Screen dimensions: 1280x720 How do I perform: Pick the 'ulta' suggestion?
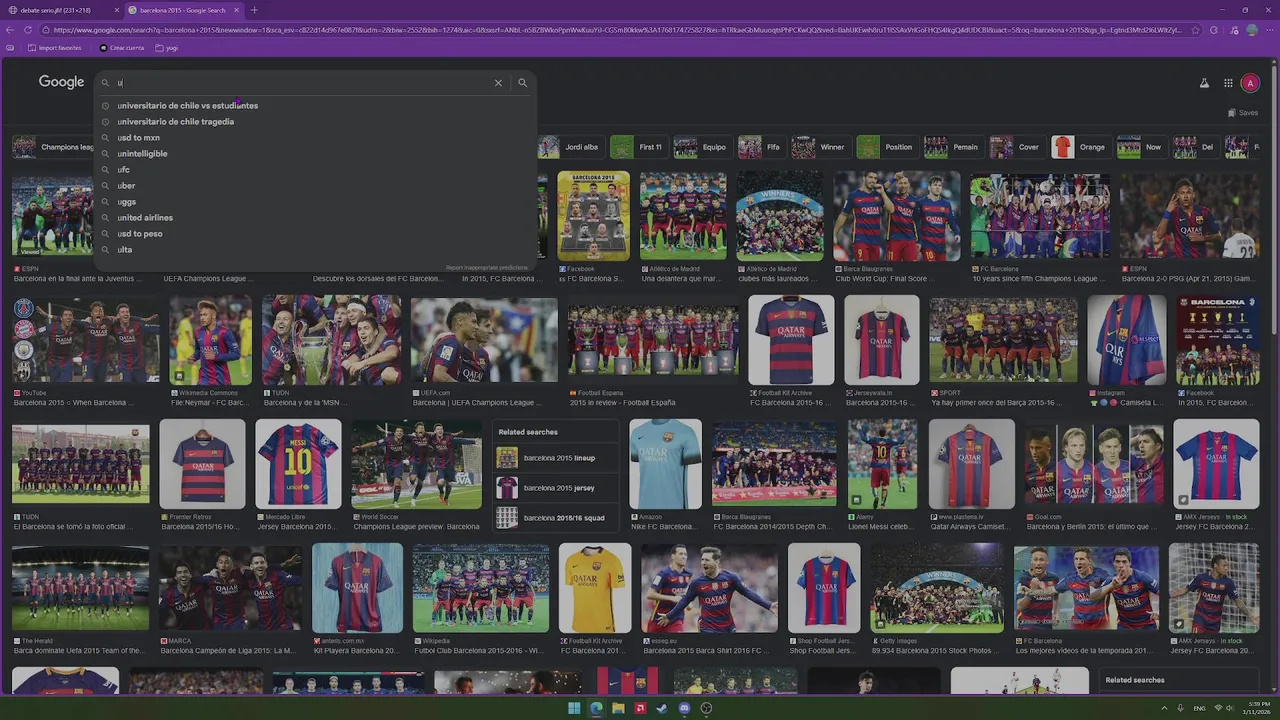pyautogui.click(x=124, y=249)
